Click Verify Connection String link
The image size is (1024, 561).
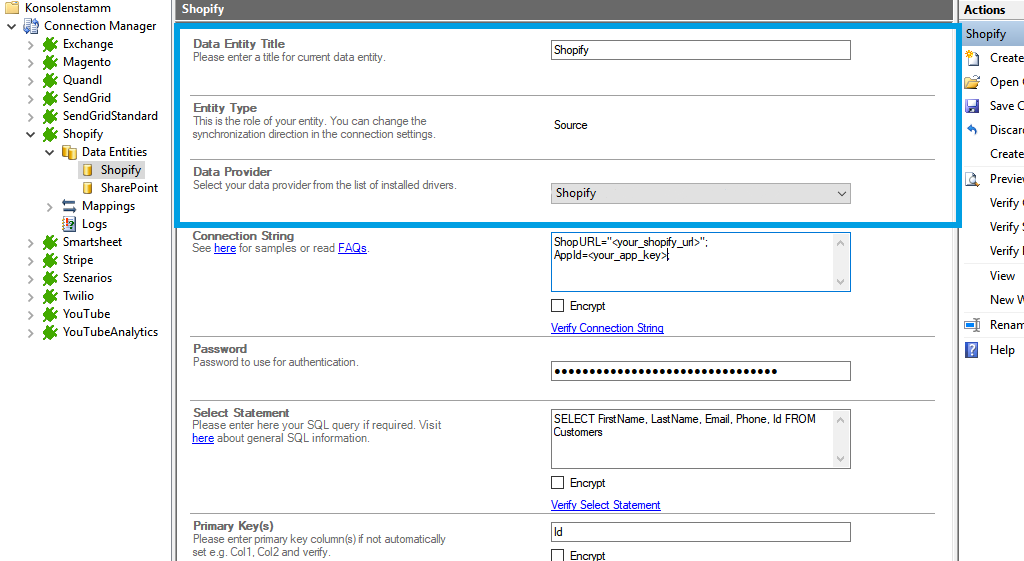tap(607, 328)
